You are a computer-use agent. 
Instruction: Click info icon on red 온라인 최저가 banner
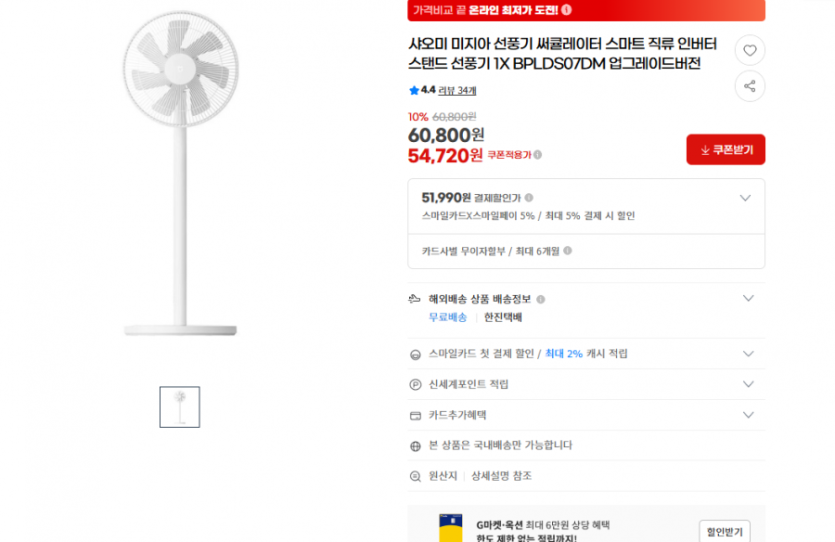[x=567, y=10]
